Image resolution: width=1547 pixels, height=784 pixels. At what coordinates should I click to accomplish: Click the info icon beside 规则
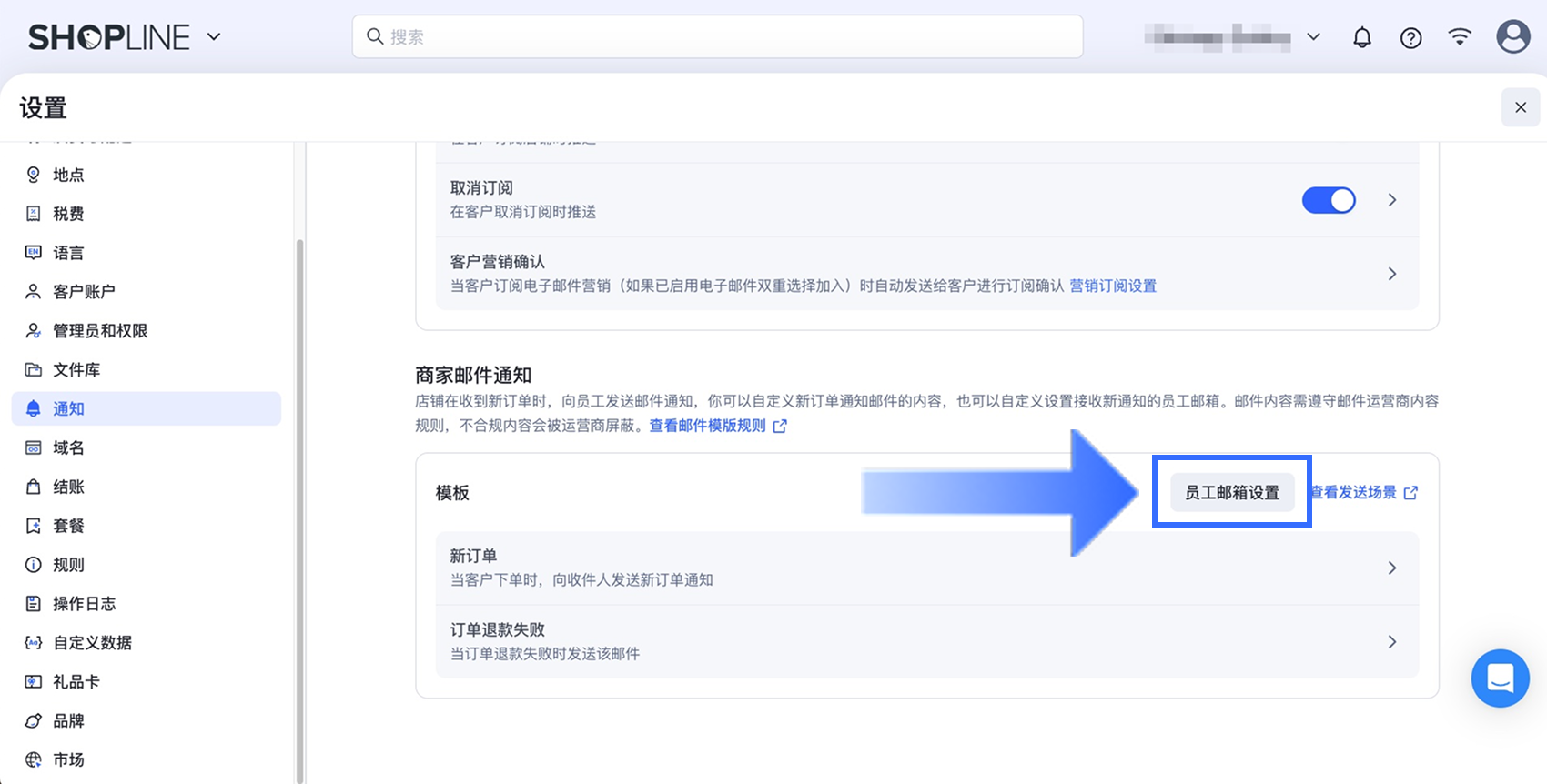(34, 565)
